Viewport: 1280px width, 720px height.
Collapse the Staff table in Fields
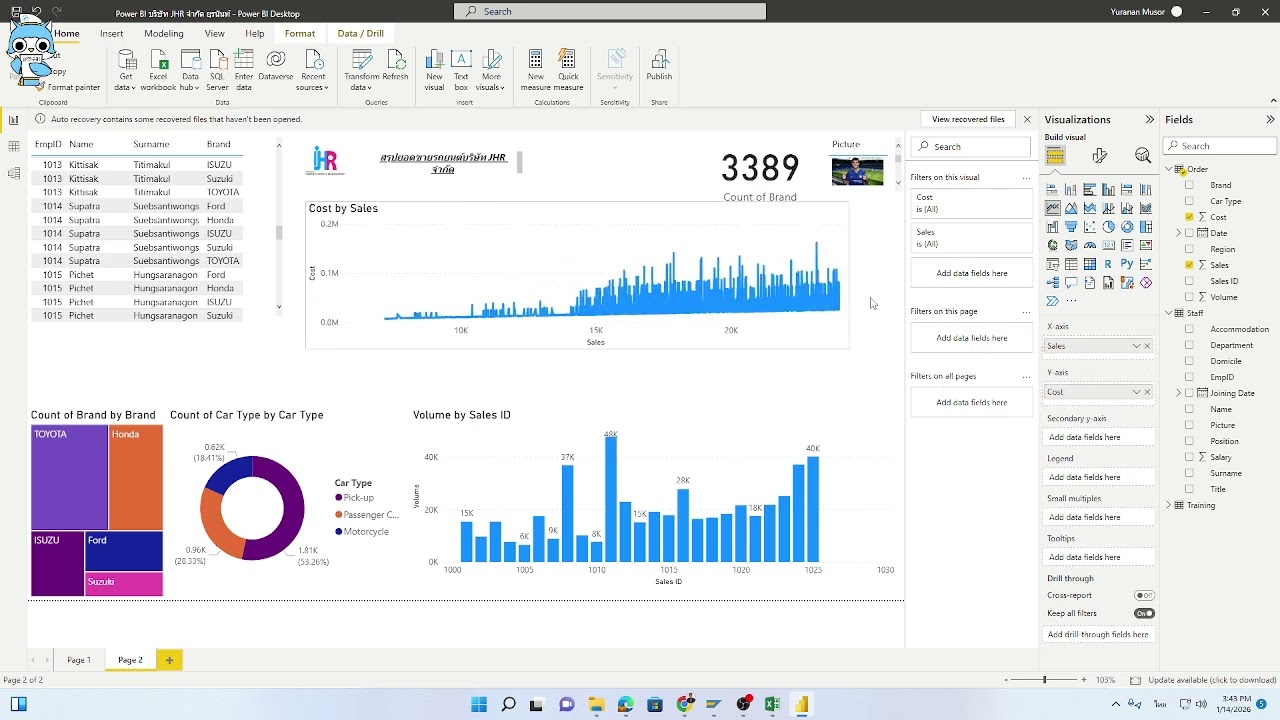[1169, 313]
